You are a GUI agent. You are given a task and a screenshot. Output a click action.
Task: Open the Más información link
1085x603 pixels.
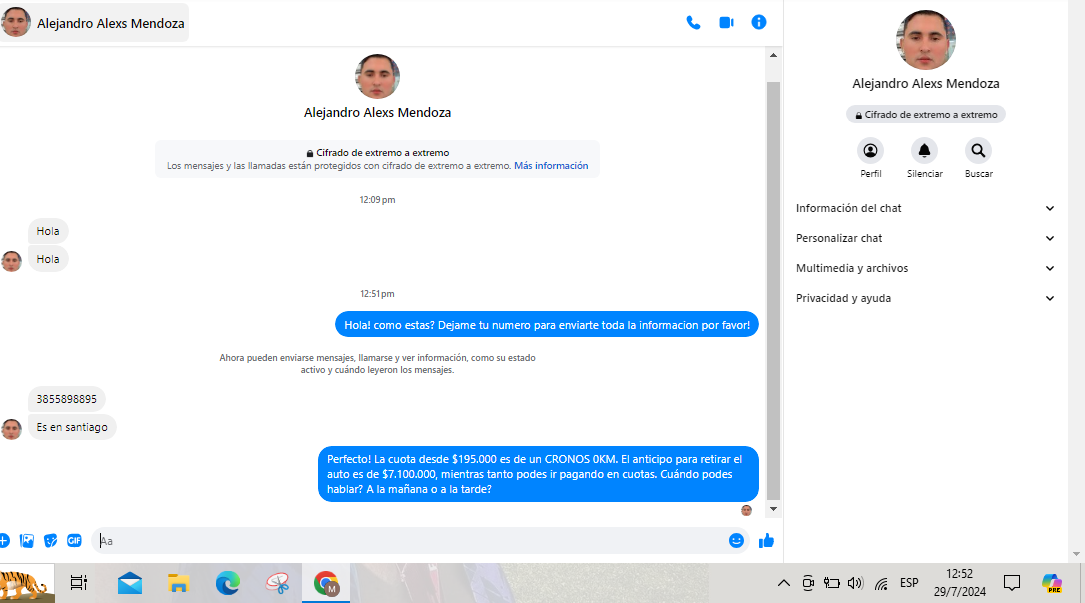coord(551,166)
